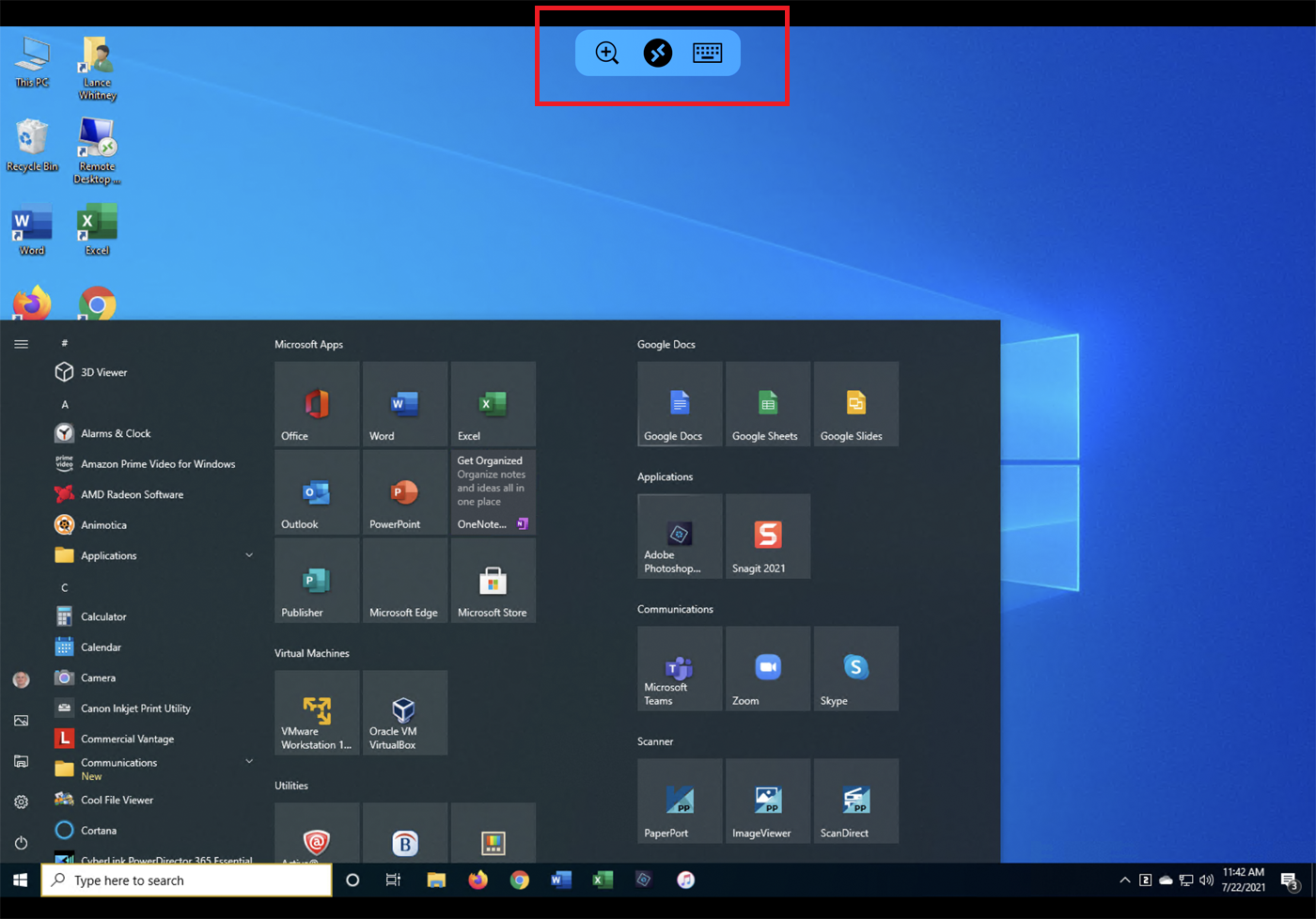The height and width of the screenshot is (919, 1316).
Task: Open the Microsoft Store tile
Action: coord(493,581)
